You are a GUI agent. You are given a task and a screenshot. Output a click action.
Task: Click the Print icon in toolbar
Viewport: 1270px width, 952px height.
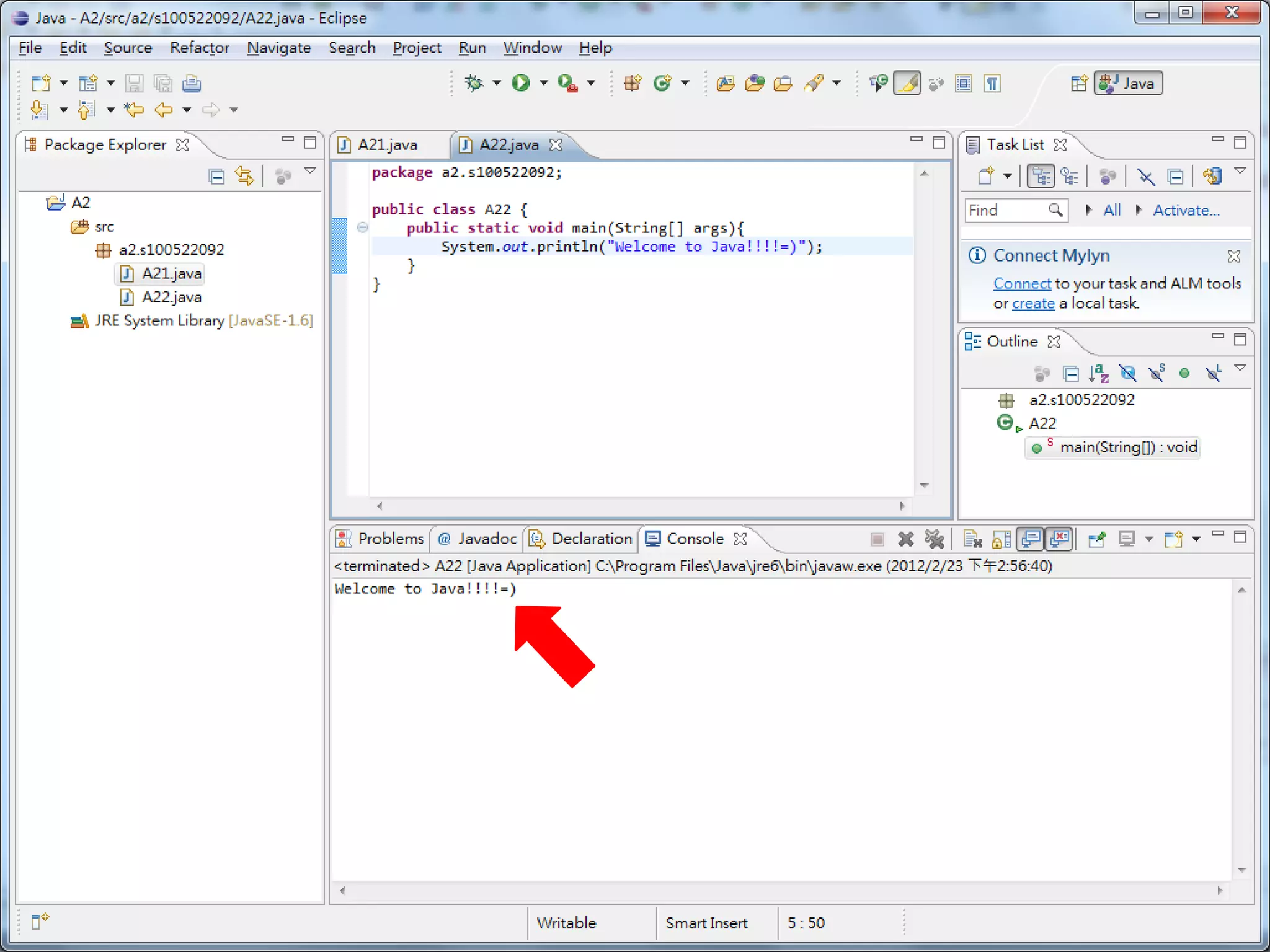192,83
